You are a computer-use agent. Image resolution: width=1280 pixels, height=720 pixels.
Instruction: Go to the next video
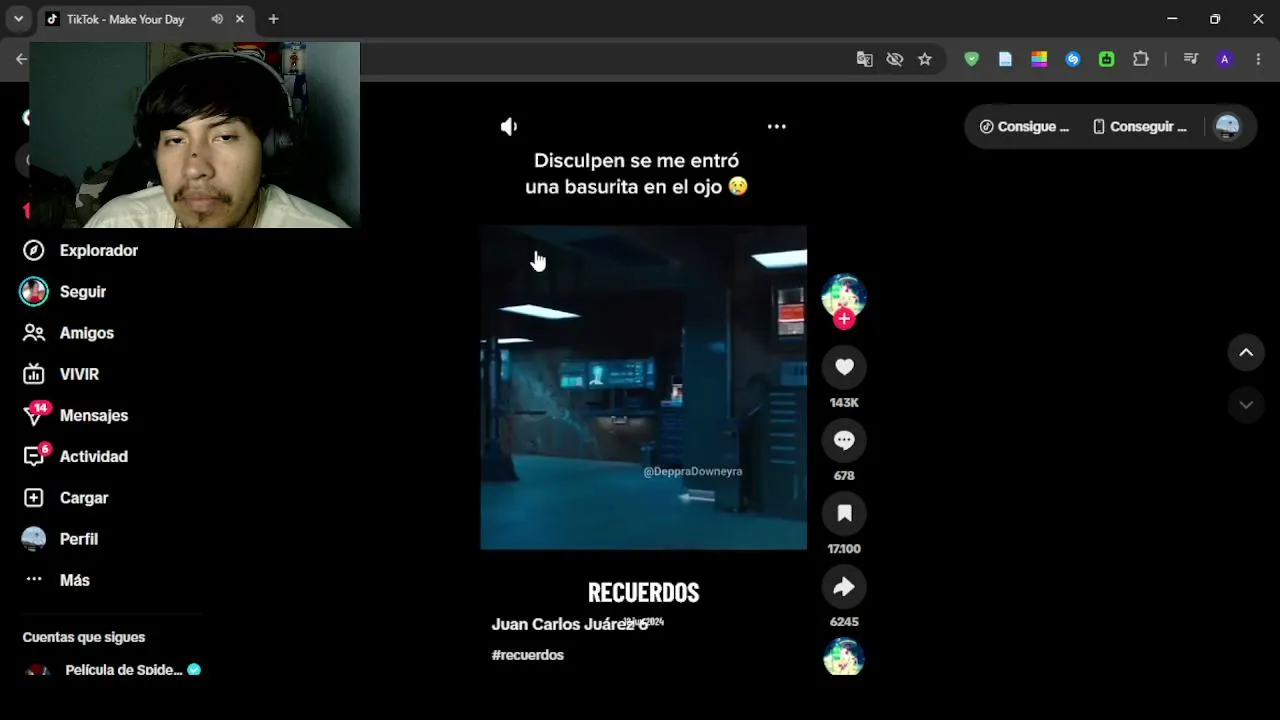1246,405
